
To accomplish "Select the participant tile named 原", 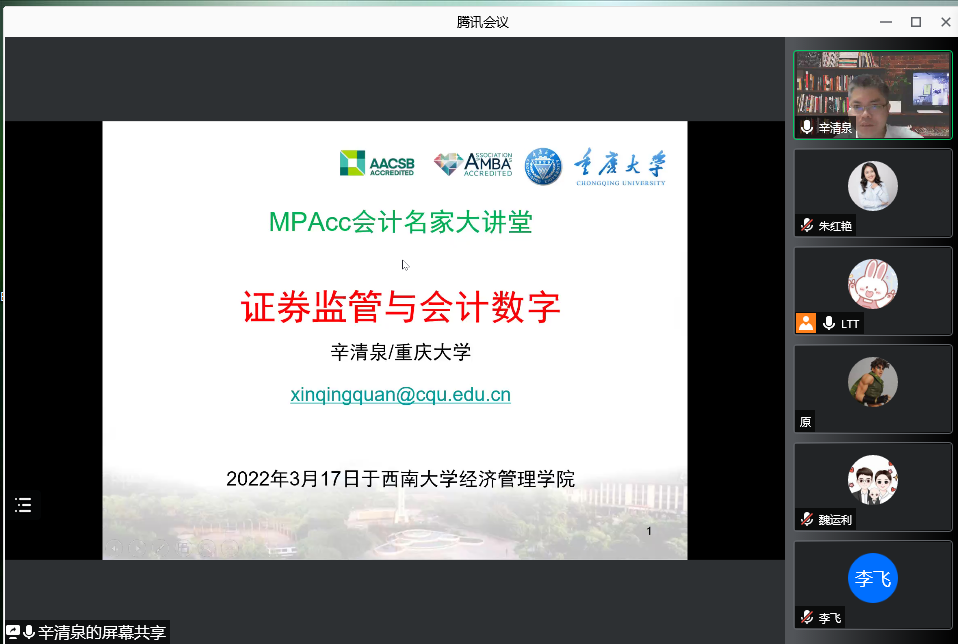I will (x=872, y=389).
